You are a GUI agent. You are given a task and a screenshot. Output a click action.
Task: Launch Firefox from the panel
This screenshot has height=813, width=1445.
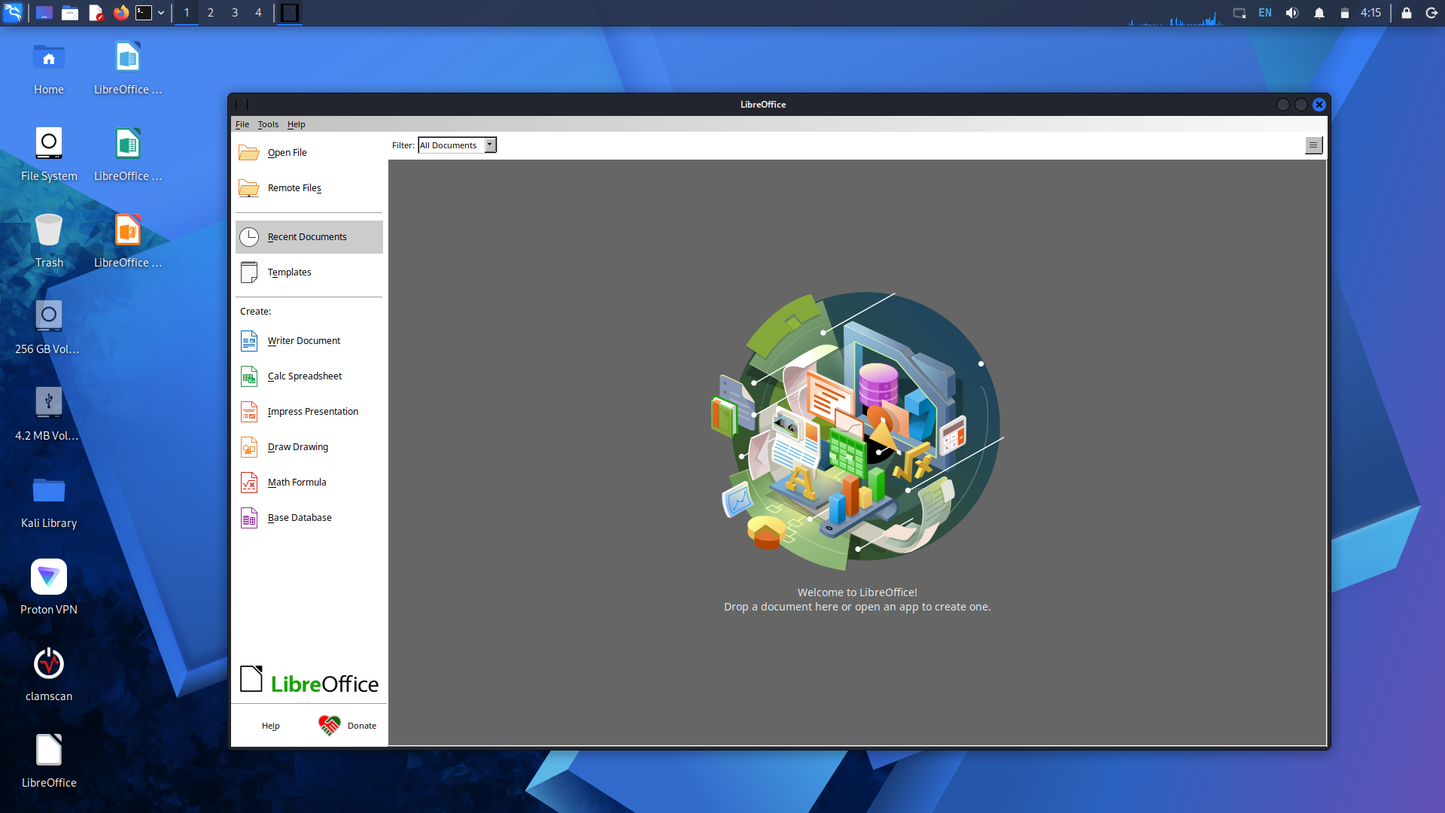pos(121,13)
